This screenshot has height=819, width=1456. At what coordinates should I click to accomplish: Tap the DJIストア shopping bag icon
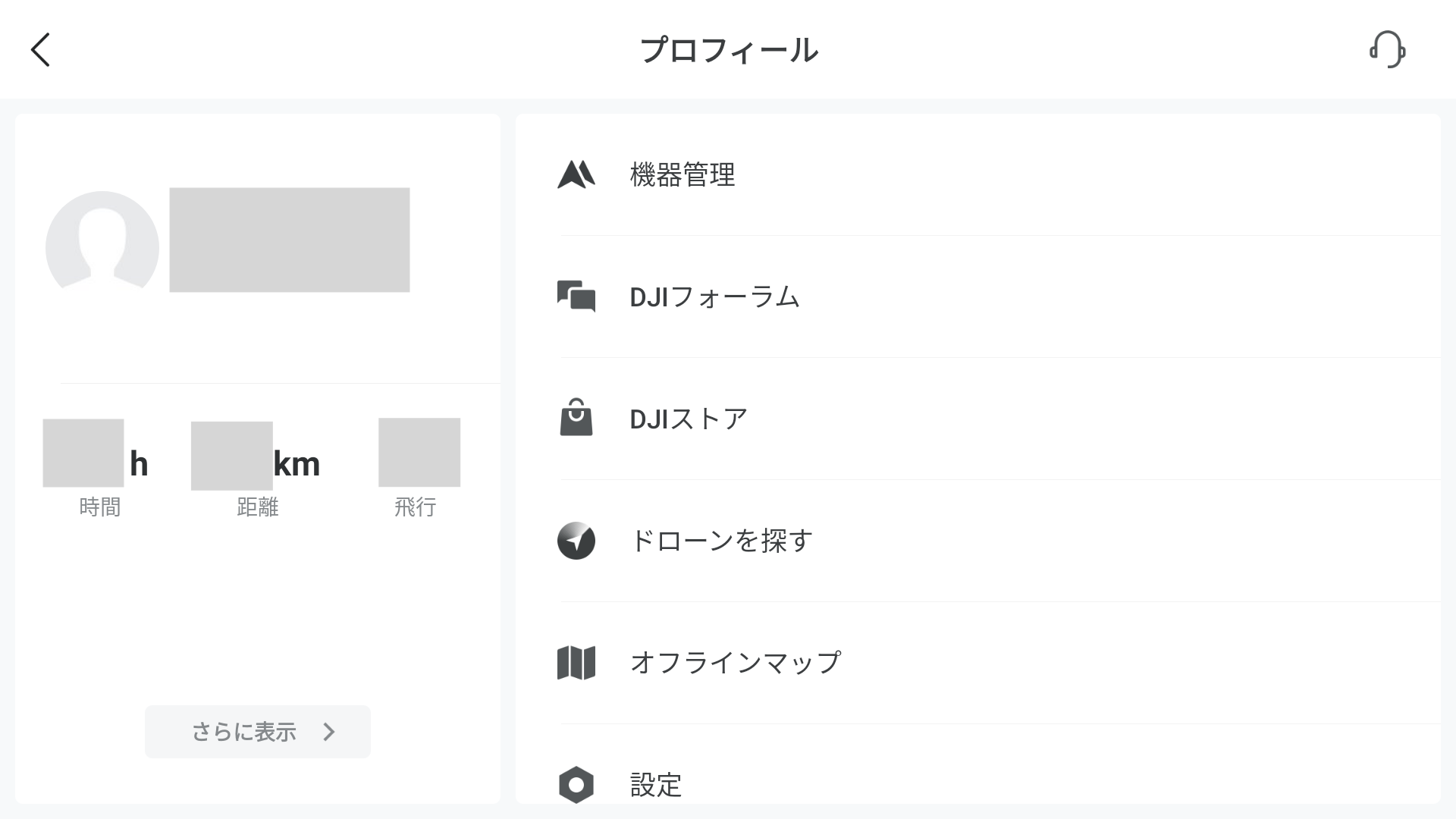click(x=576, y=418)
